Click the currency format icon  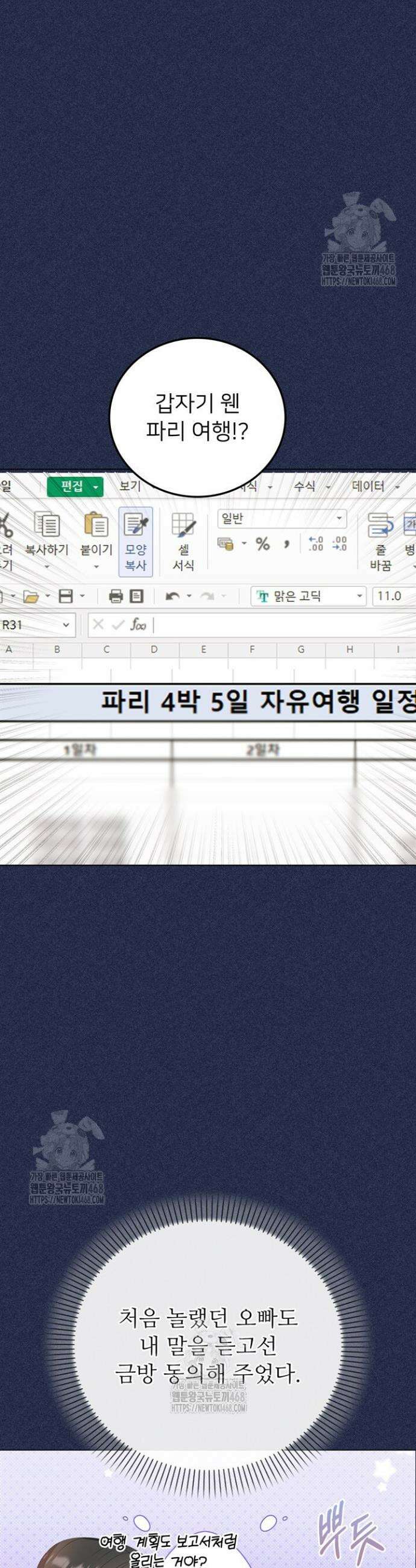225,543
